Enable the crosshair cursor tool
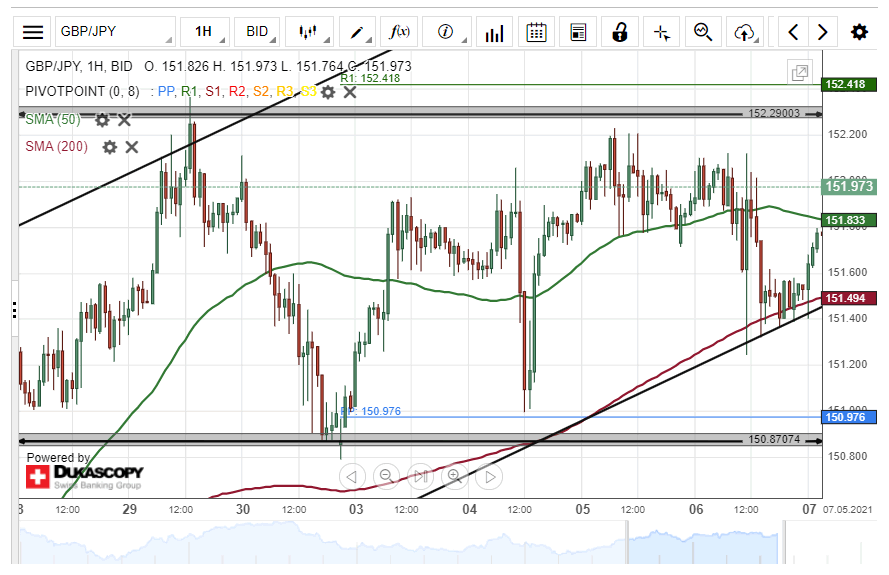Screen dimensions: 889x575 pyautogui.click(x=661, y=32)
